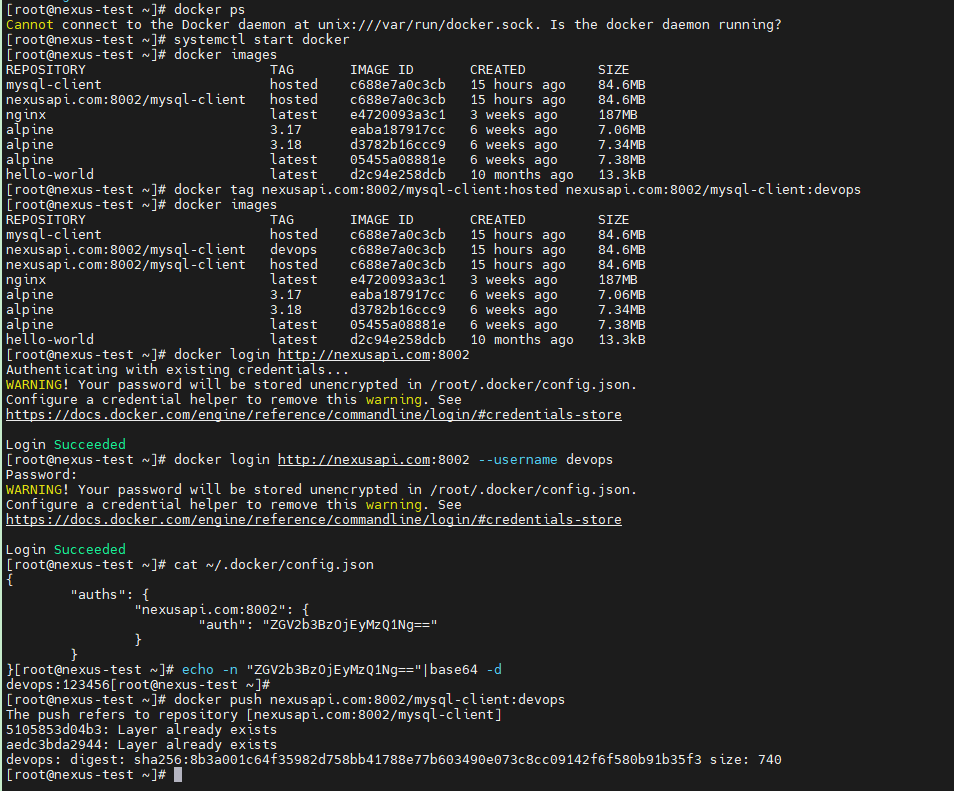The image size is (954, 791).
Task: Click the yellow 'Cannot' word in error line
Action: [x=30, y=25]
